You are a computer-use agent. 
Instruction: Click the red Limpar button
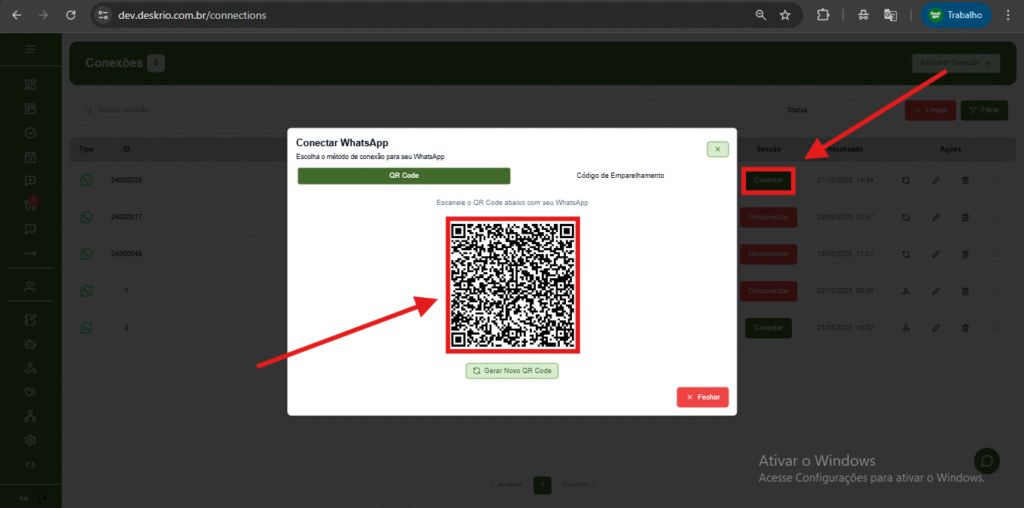click(x=930, y=110)
